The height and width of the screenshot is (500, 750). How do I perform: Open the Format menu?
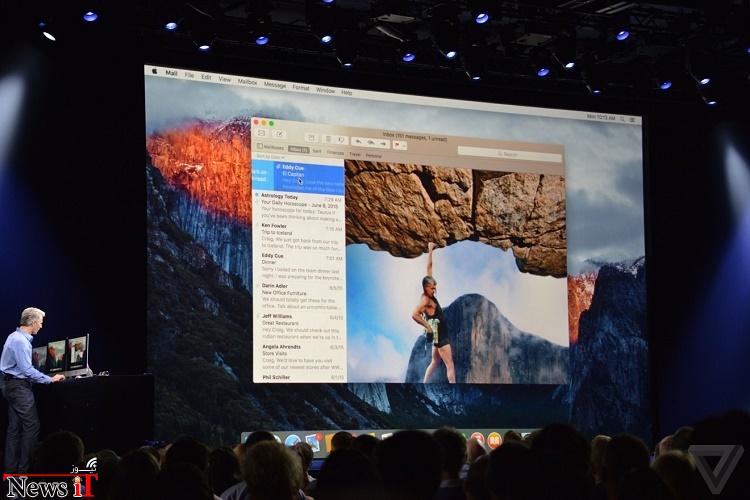click(301, 88)
